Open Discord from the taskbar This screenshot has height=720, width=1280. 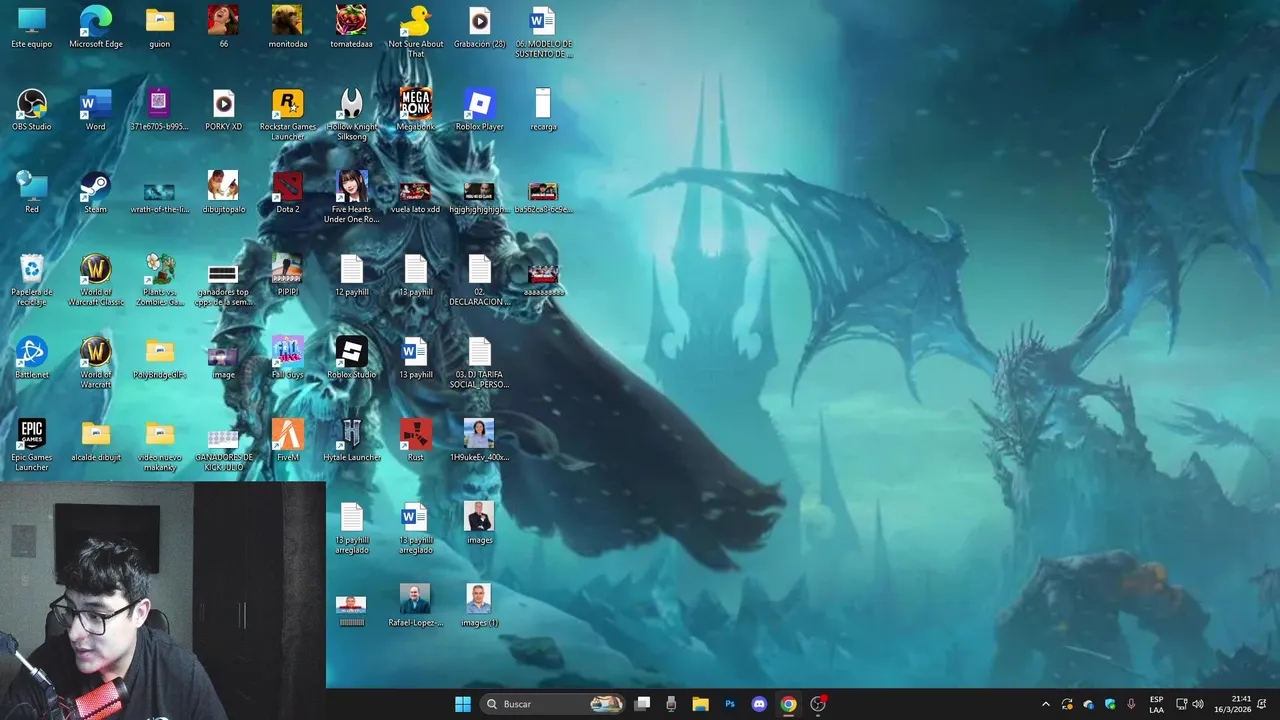759,704
